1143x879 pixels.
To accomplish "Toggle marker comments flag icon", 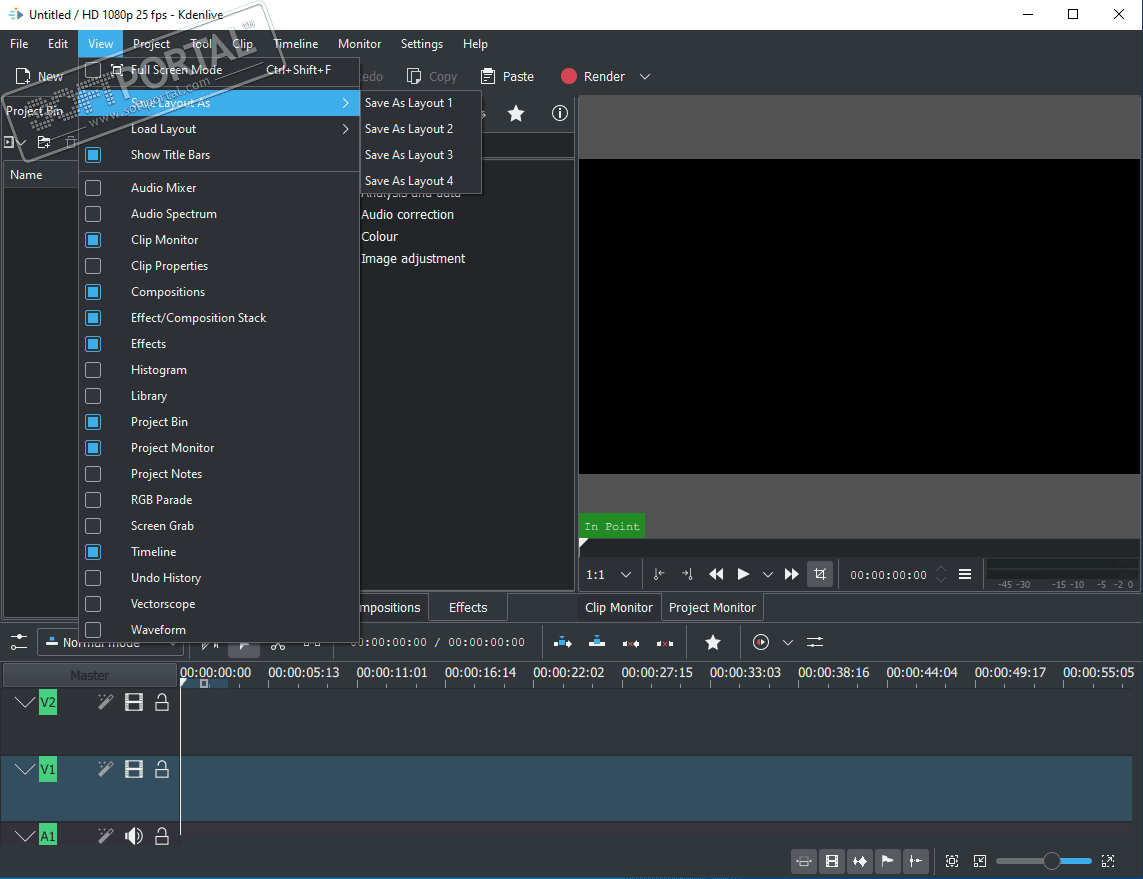I will (x=887, y=862).
